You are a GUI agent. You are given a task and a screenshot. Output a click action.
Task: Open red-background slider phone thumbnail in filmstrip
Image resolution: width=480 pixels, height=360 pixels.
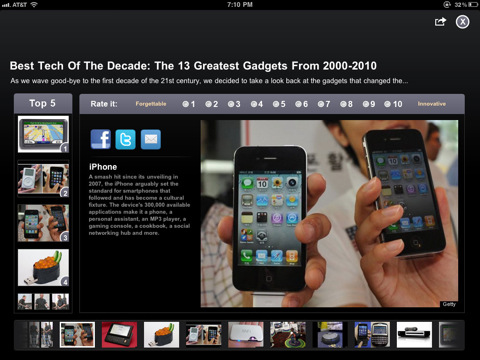[x=119, y=335]
